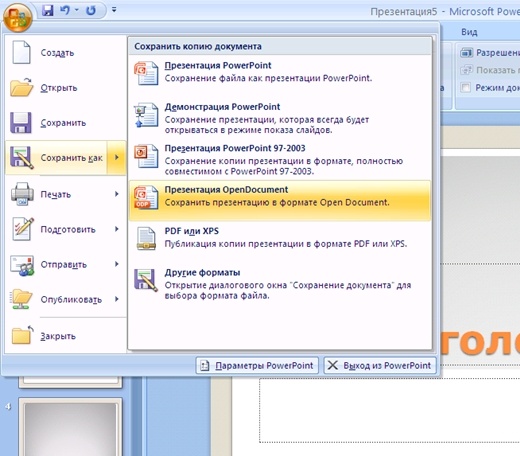Choose Открыть in the Office menu
Image resolution: width=520 pixels, height=456 pixels.
pos(66,88)
